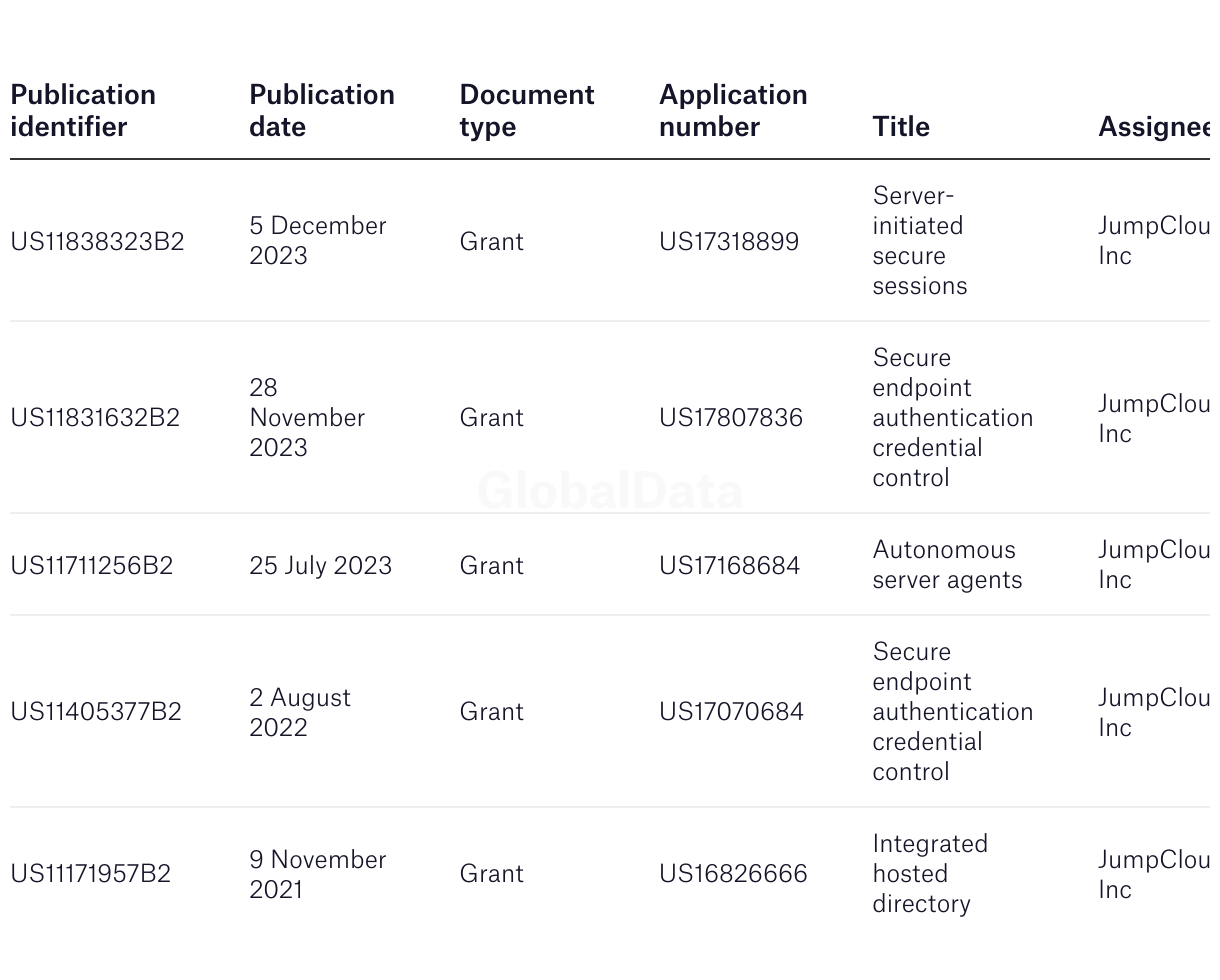
Task: Select application number US17807836
Action: point(731,418)
